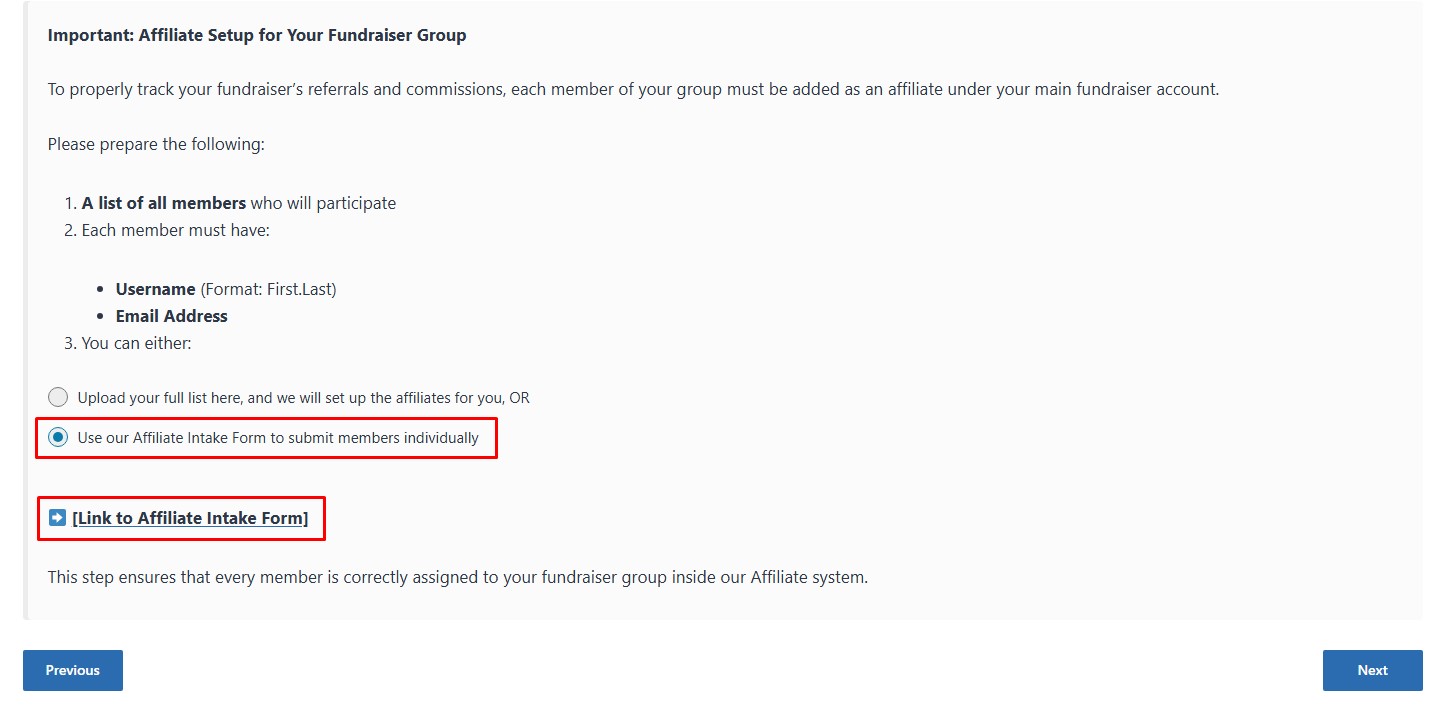The height and width of the screenshot is (710, 1434).
Task: Click the "OR" ending the upload option
Action: tap(519, 398)
